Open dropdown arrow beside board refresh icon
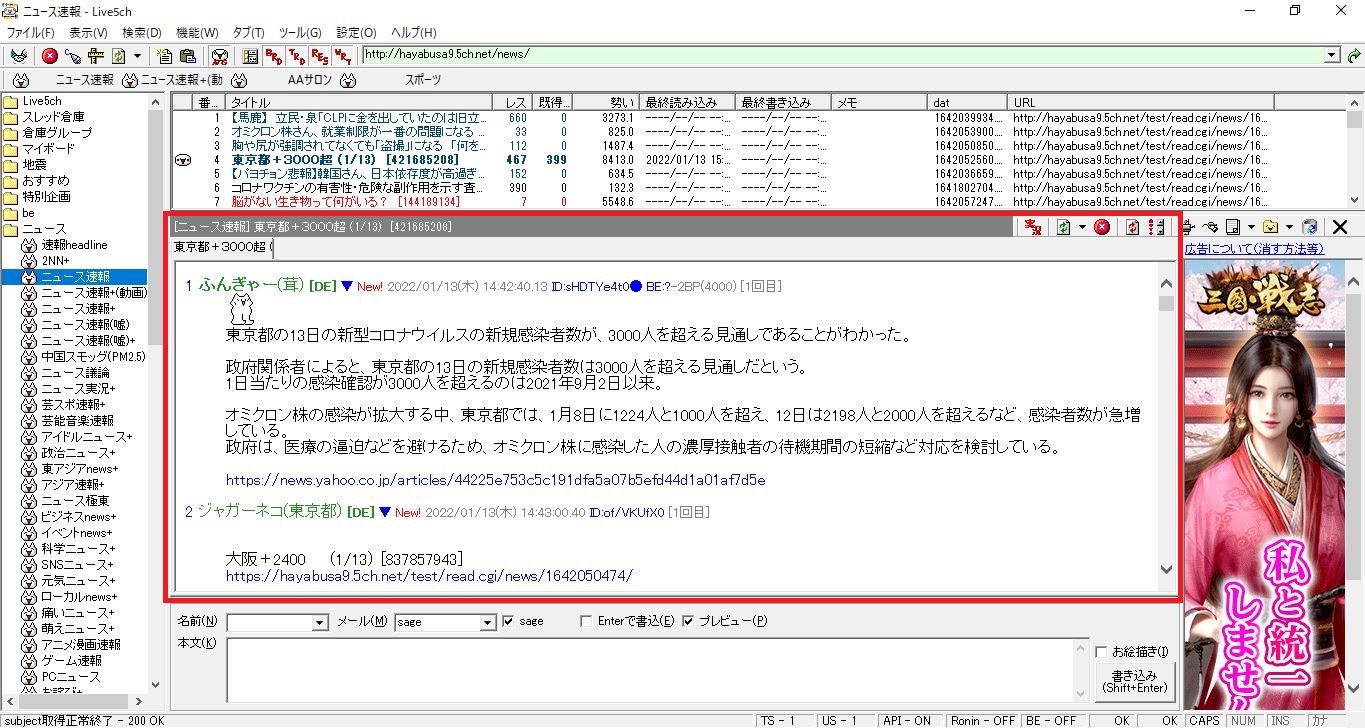 point(137,56)
